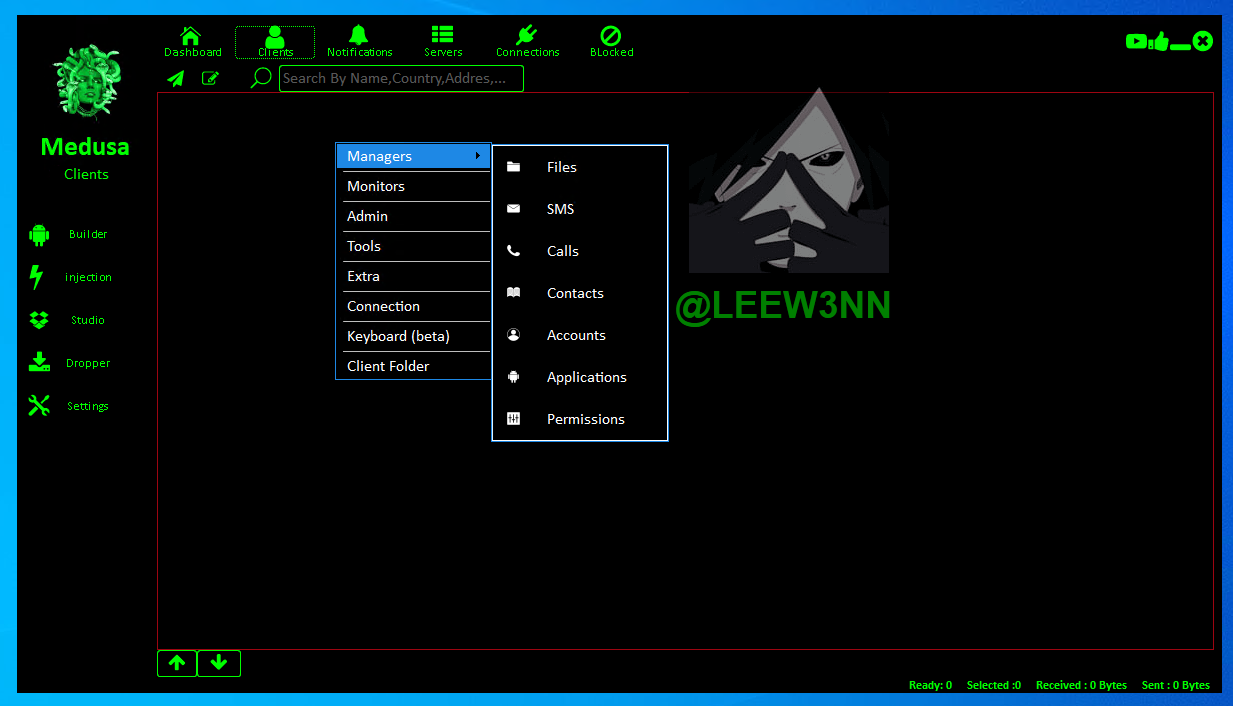Expand the Managers submenu
Image resolution: width=1233 pixels, height=706 pixels.
pyautogui.click(x=413, y=156)
